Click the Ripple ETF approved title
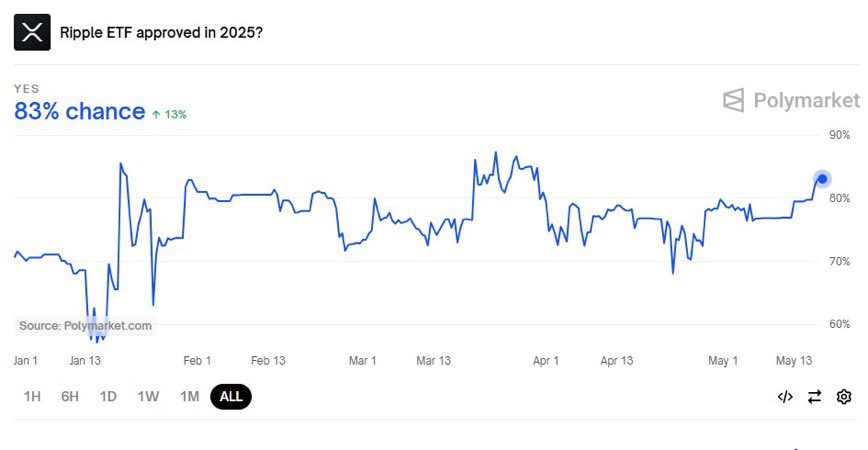 161,33
